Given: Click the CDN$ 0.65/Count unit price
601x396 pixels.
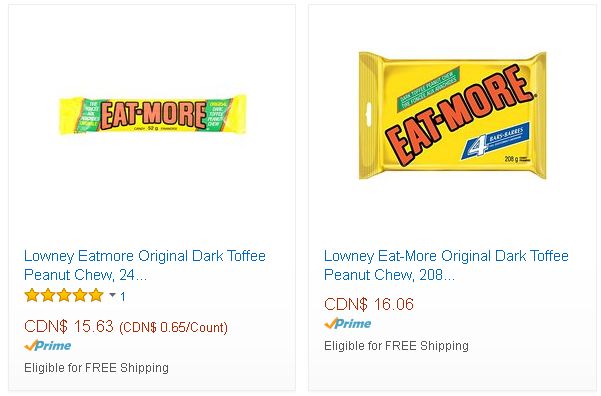Looking at the screenshot, I should point(173,328).
